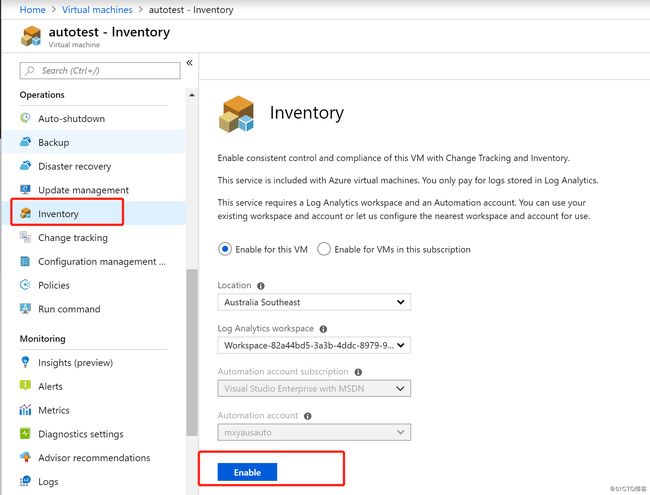
Task: Go to Virtual machines breadcrumb link
Action: 97,10
